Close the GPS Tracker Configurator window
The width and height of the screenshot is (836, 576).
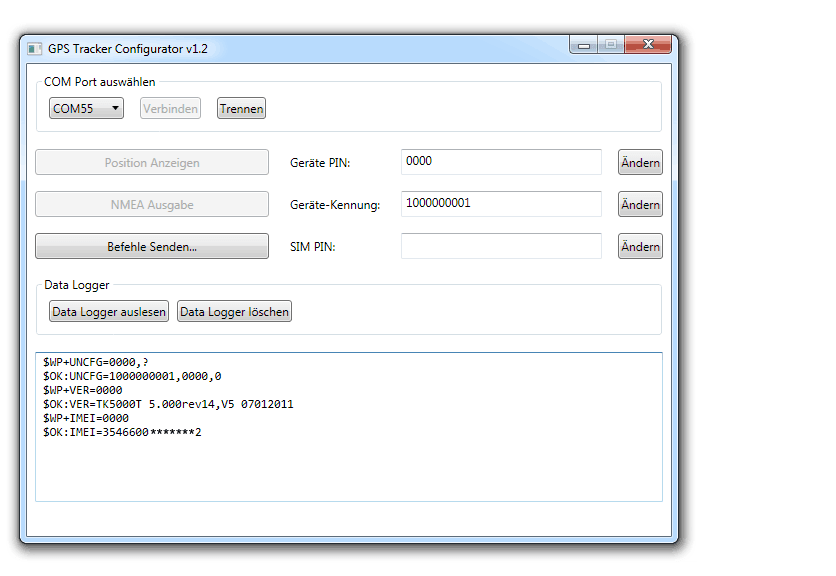(648, 45)
